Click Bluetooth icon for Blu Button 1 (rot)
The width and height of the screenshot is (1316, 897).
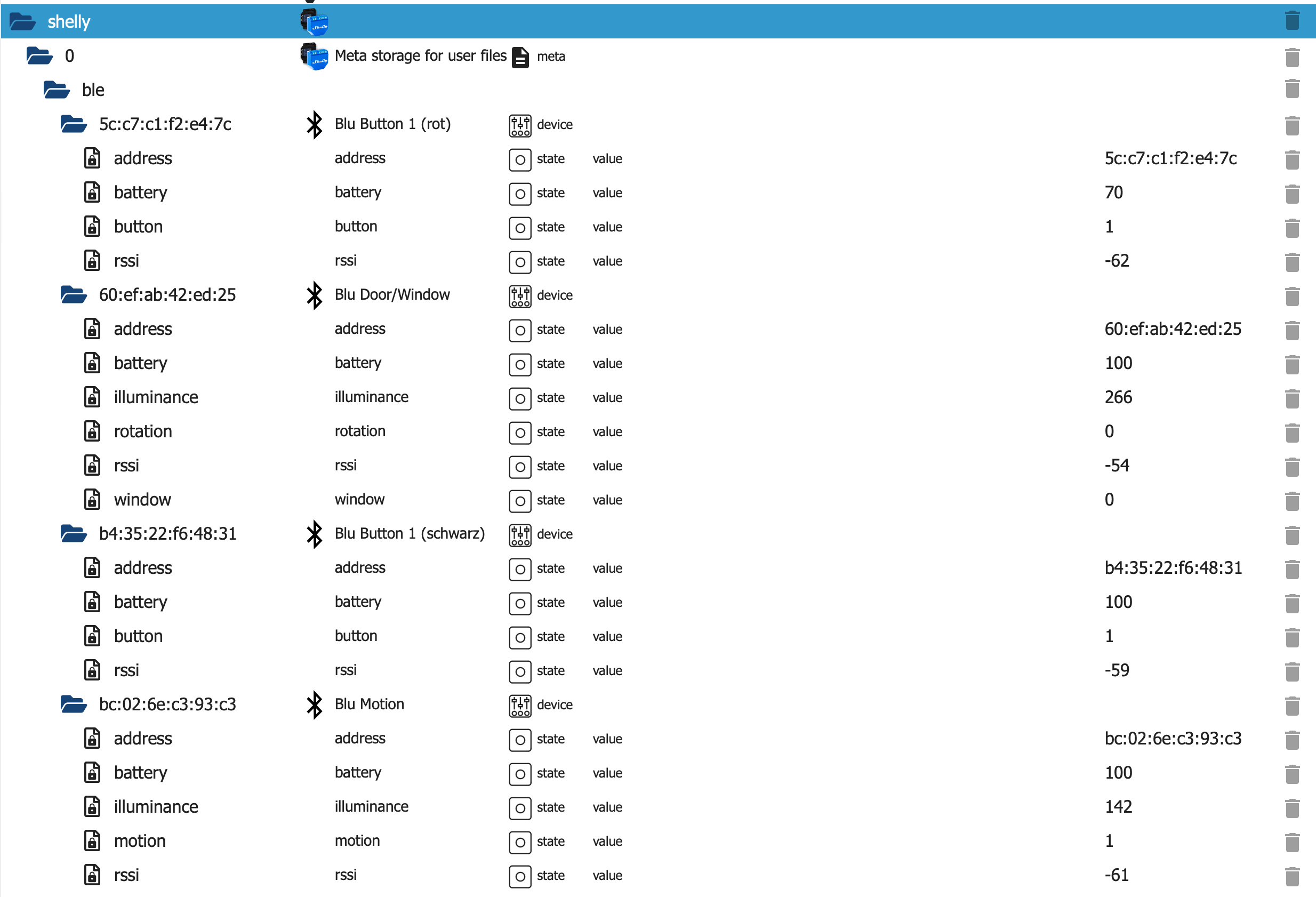pos(314,125)
